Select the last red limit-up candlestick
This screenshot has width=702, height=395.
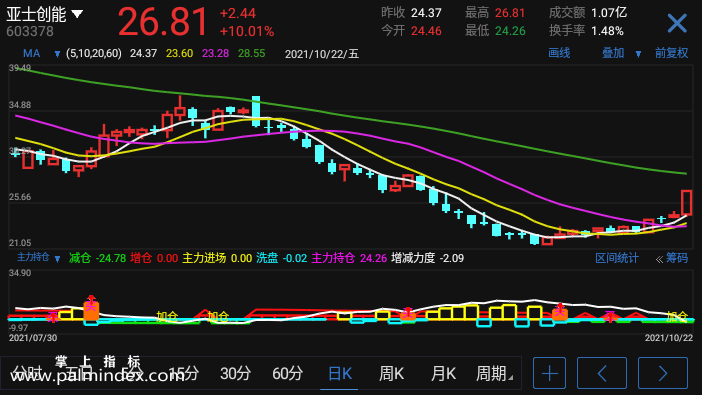686,202
